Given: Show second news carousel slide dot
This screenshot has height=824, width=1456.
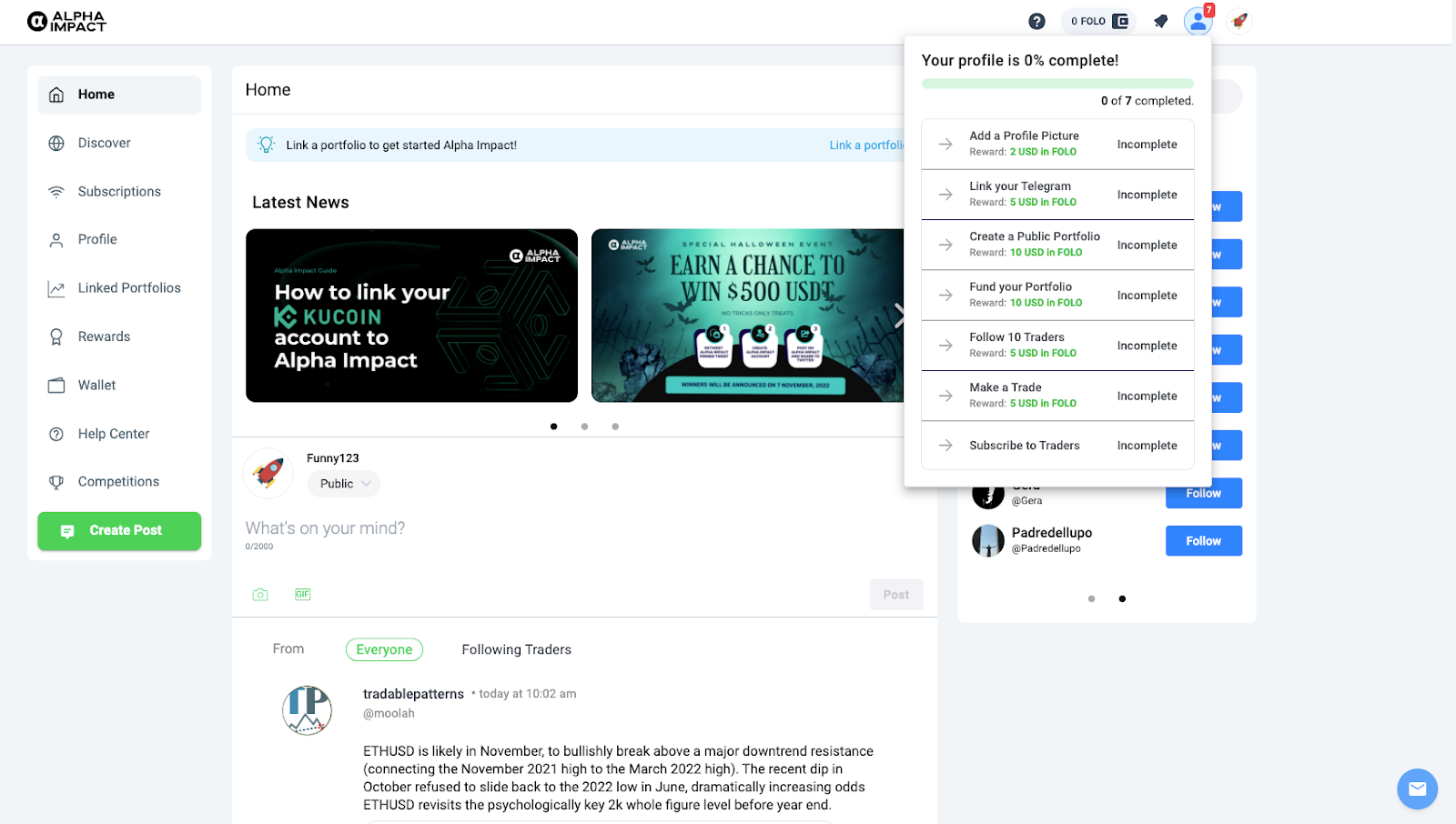Looking at the screenshot, I should click(x=584, y=427).
